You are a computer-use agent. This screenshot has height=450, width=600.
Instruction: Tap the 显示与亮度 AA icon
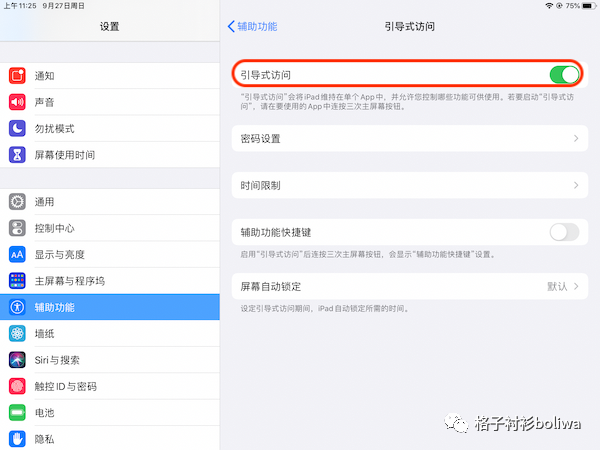(x=17, y=254)
